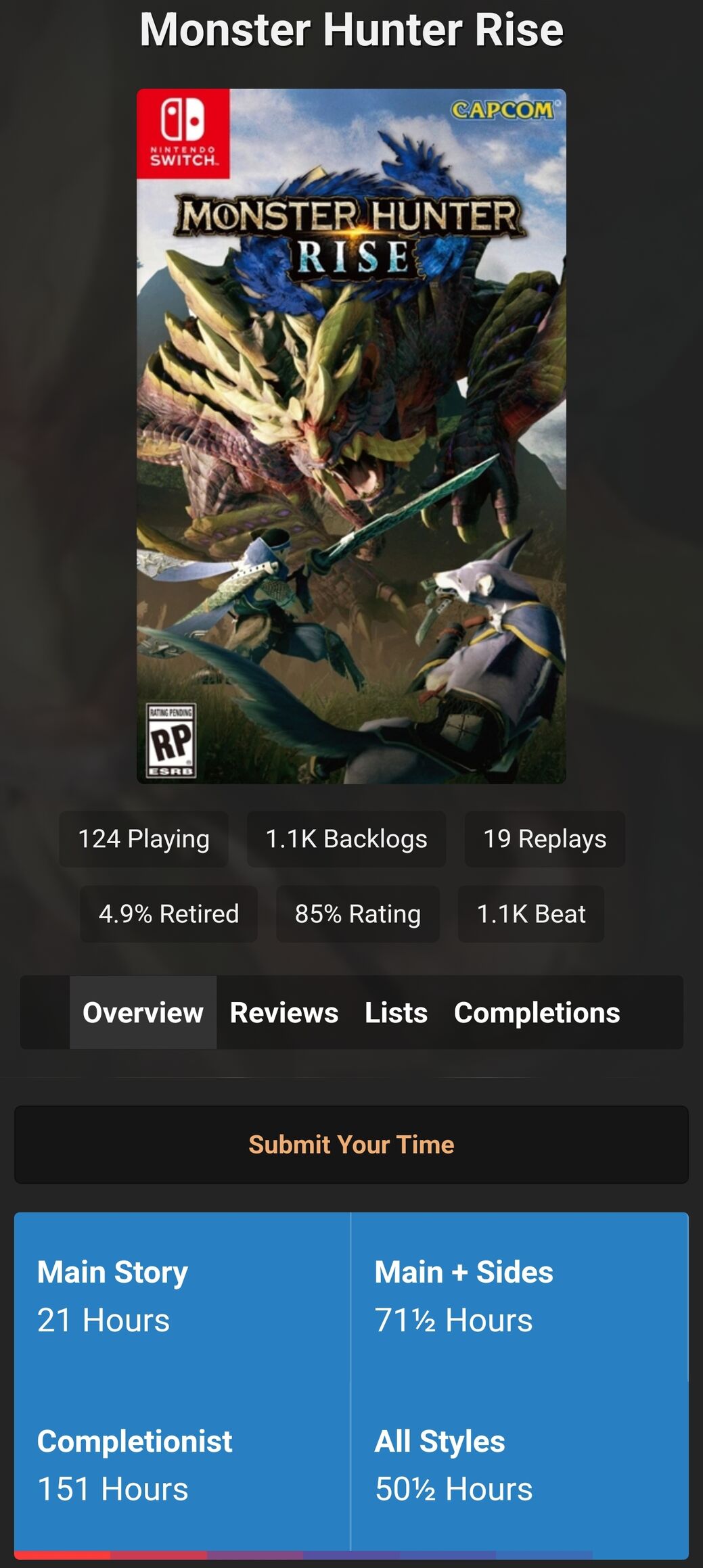
Task: Switch to the Reviews tab
Action: click(284, 1012)
